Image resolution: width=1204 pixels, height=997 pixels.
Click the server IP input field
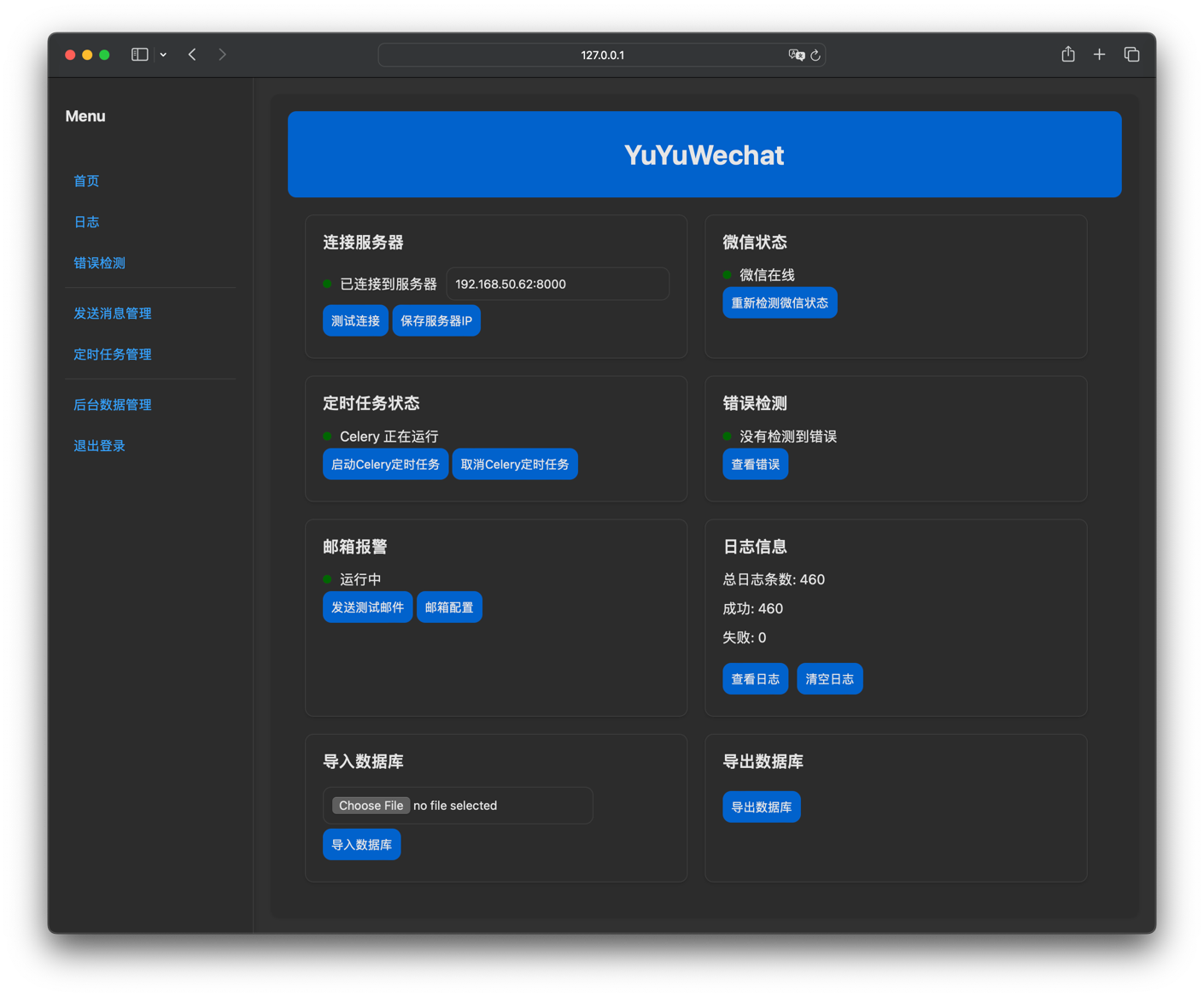[558, 284]
